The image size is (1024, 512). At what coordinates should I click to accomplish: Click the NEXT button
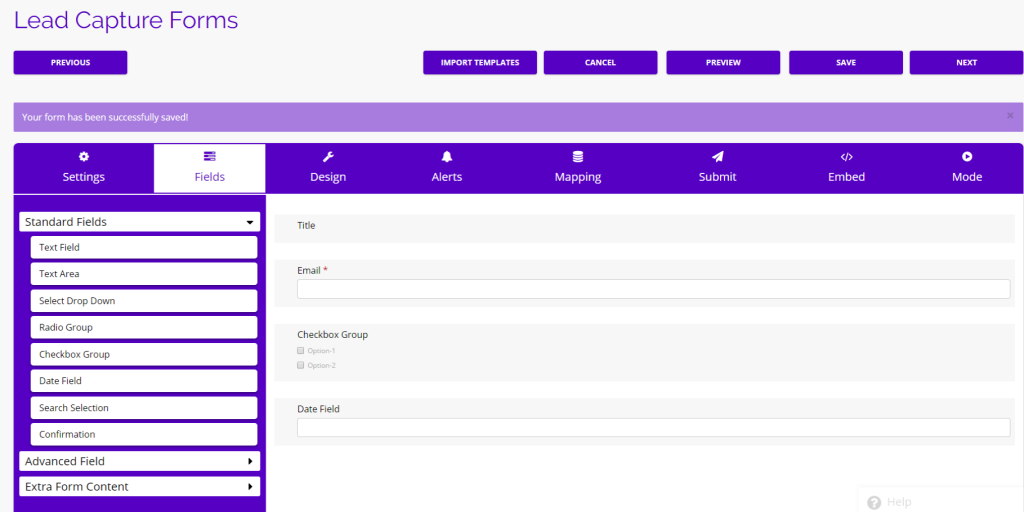point(967,63)
